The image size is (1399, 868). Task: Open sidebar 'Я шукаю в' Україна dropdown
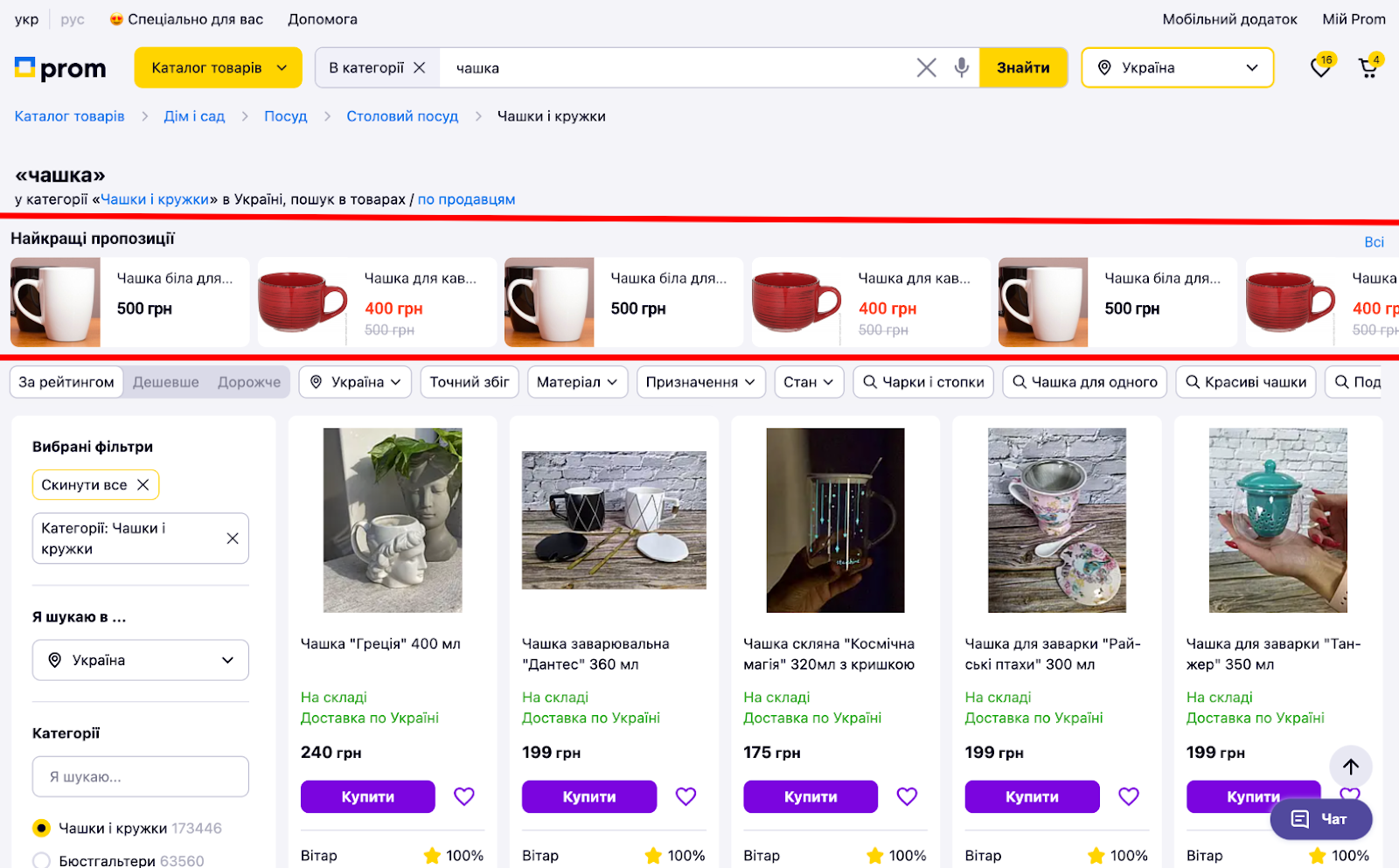click(141, 660)
